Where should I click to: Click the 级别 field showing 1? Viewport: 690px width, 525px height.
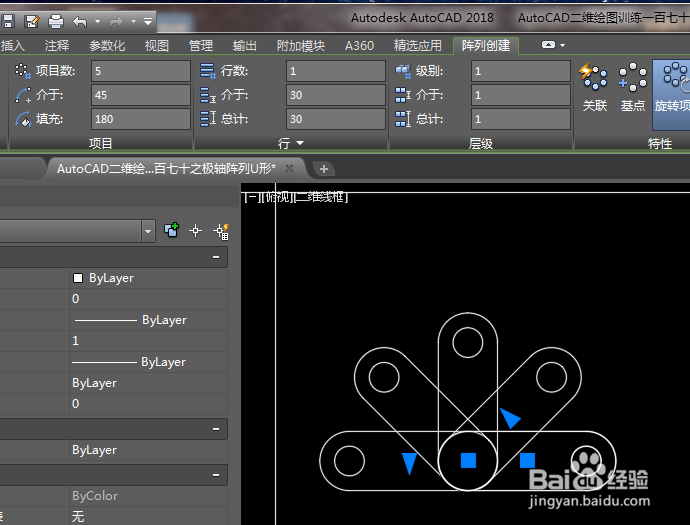tap(521, 71)
